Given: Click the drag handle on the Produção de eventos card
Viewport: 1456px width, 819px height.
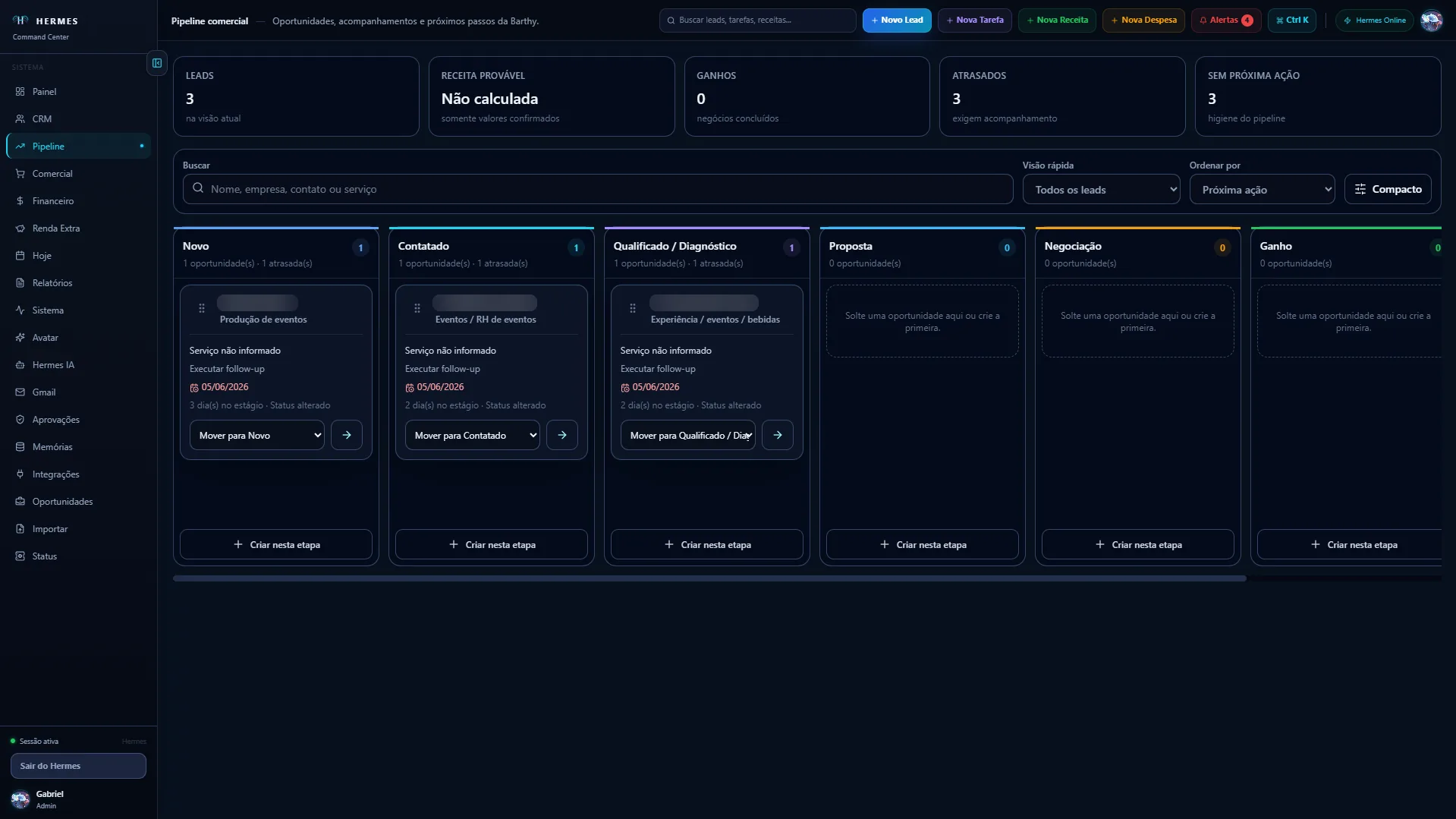Looking at the screenshot, I should [x=202, y=308].
